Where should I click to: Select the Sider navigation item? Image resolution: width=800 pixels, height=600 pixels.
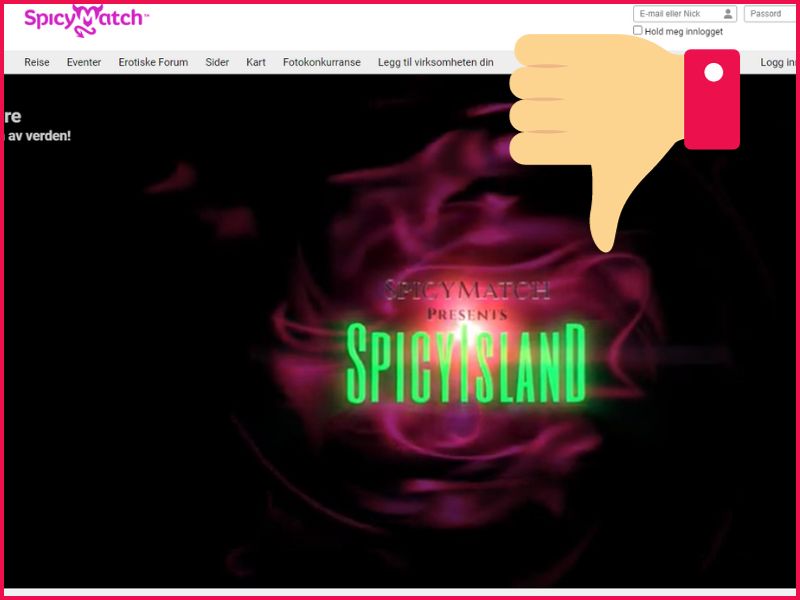coord(217,62)
